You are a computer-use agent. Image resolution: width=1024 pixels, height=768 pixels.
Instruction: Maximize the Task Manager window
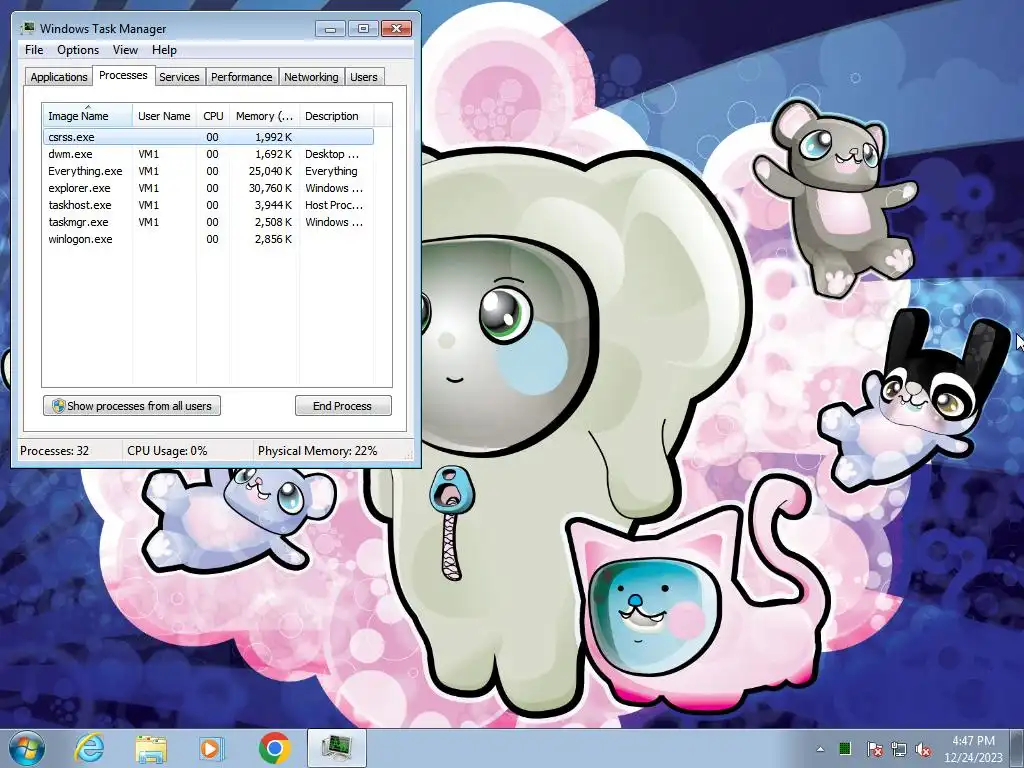363,29
